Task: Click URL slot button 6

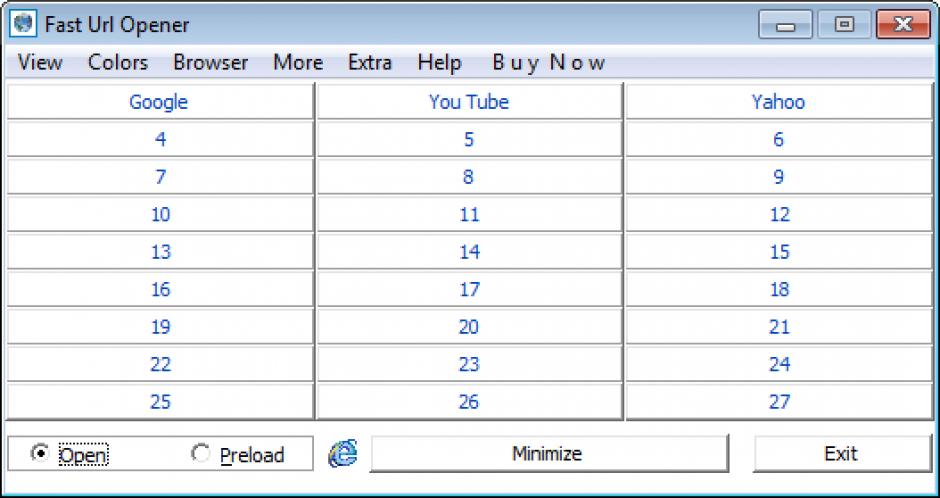Action: click(779, 139)
